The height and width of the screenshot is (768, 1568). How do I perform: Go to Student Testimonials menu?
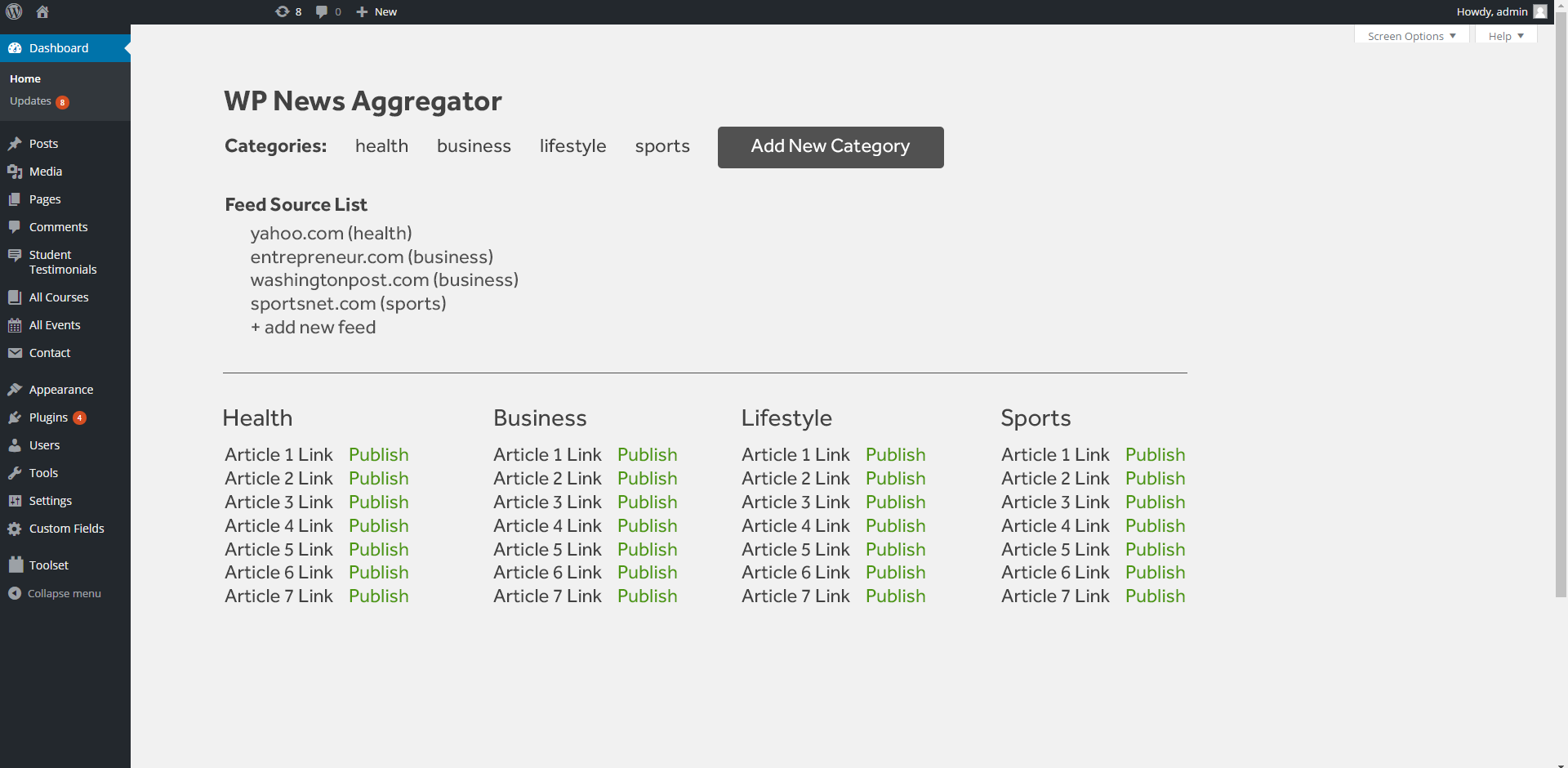point(62,262)
